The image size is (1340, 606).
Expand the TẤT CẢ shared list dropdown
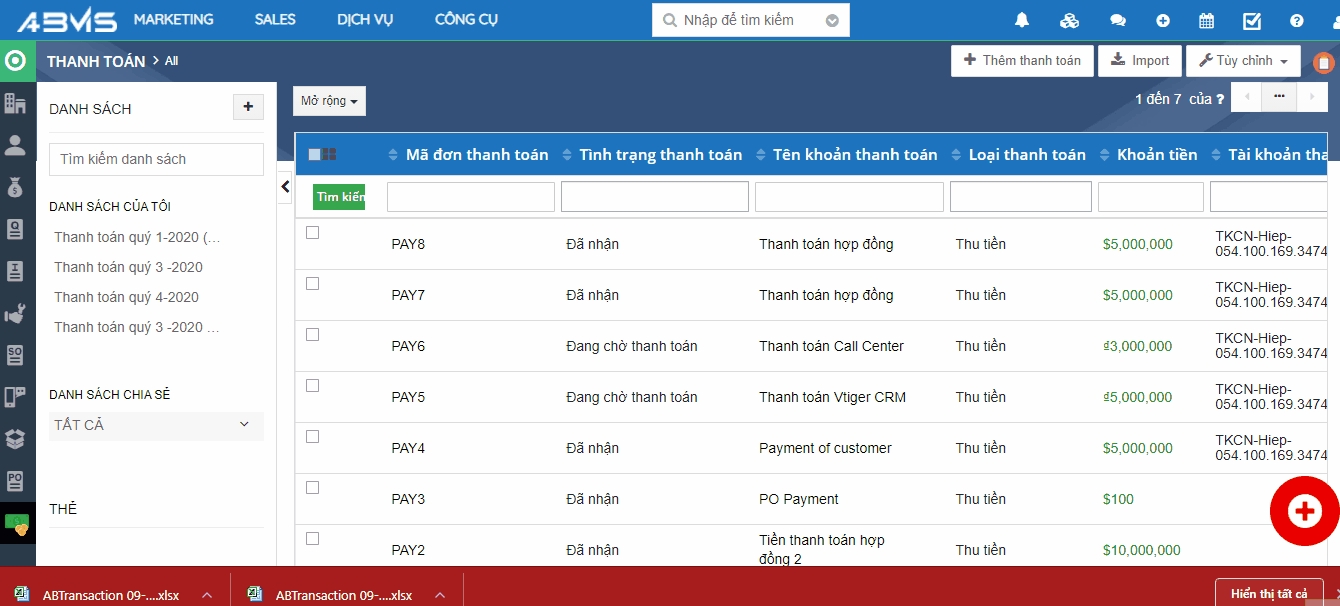pos(156,425)
